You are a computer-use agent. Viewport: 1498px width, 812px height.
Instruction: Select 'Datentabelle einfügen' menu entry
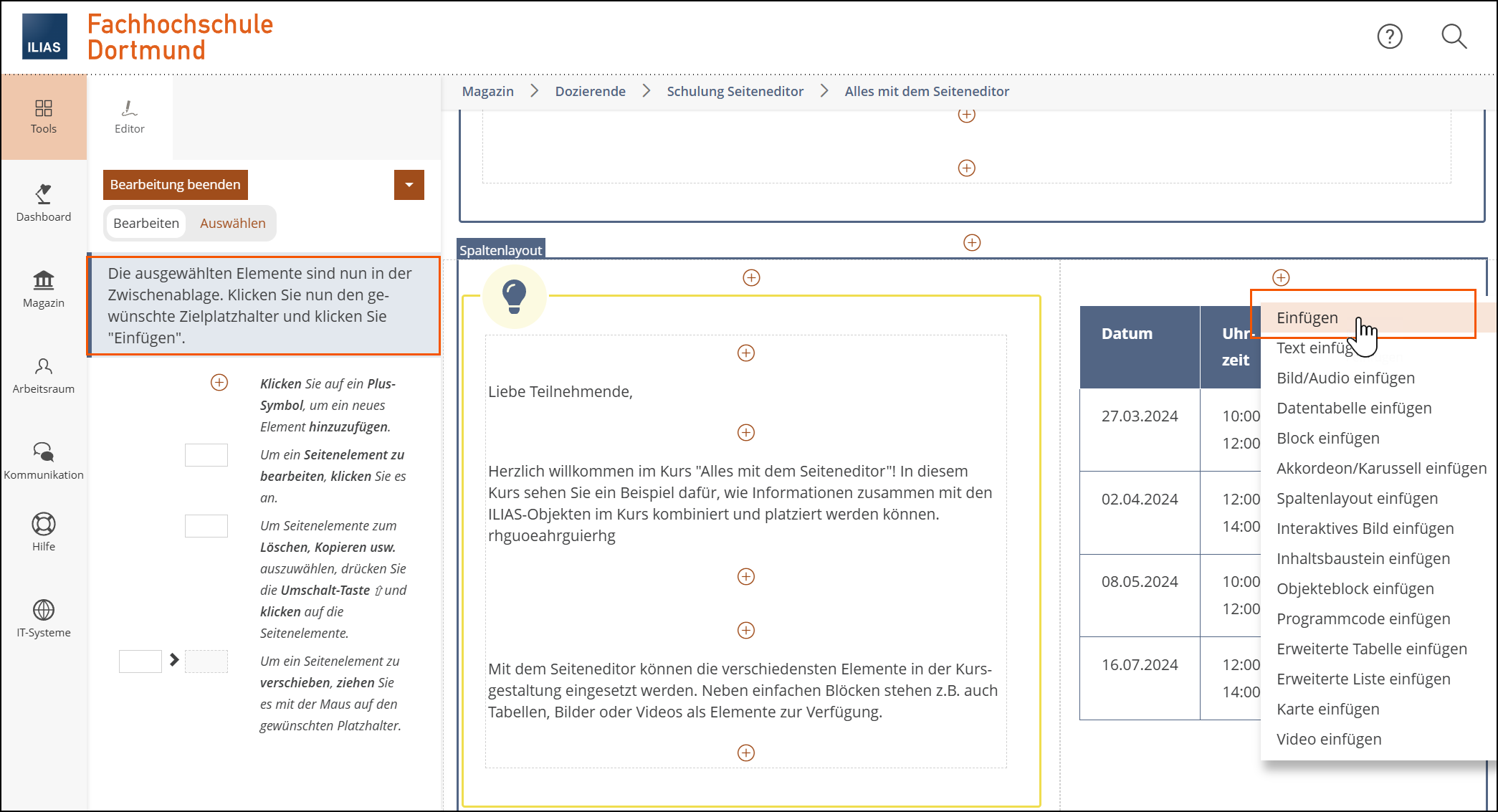pos(1353,409)
